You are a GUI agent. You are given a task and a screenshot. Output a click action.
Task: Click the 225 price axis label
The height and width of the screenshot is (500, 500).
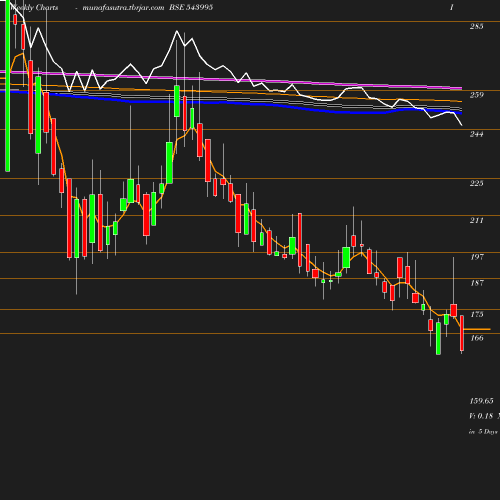(476, 183)
